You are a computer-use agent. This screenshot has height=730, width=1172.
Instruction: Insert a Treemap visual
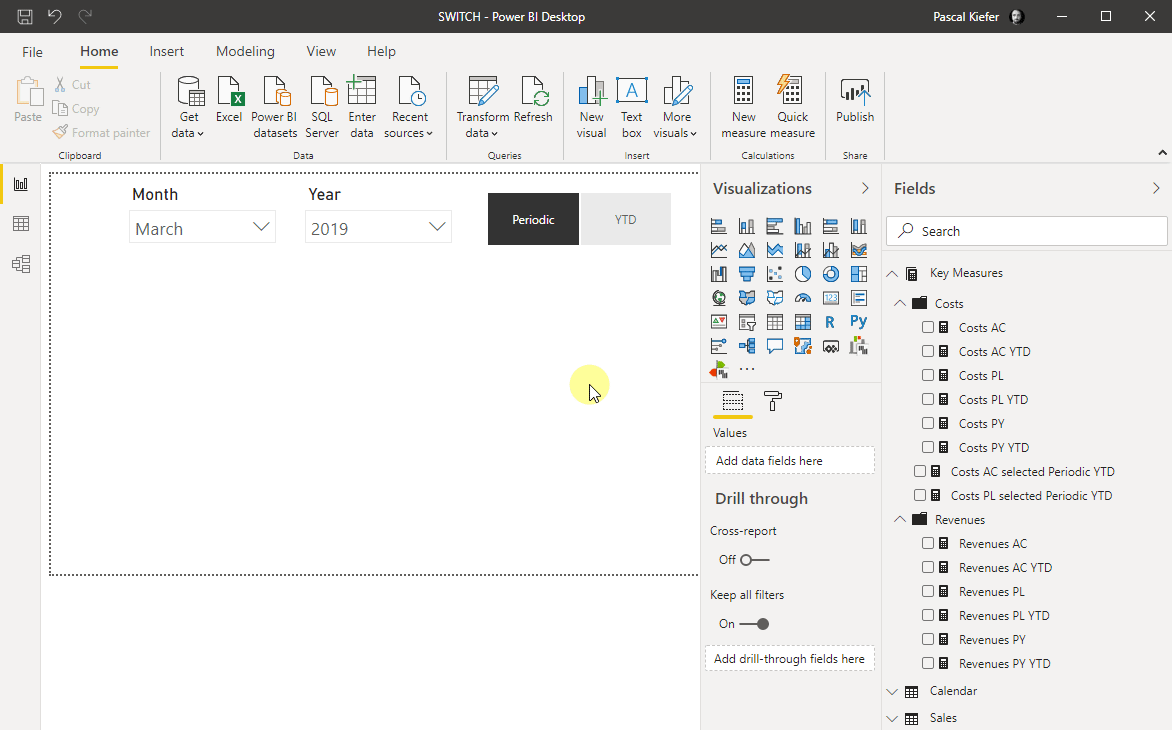(859, 274)
